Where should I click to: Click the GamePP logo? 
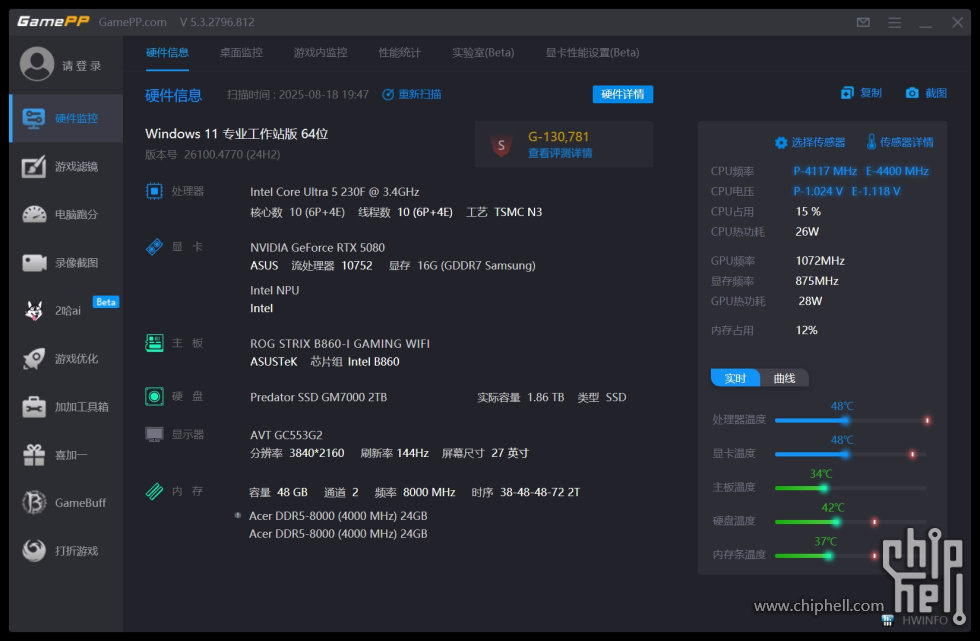point(53,22)
